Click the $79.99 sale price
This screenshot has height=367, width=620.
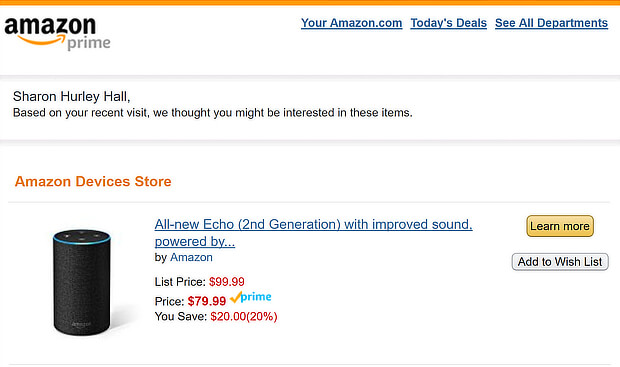[207, 301]
